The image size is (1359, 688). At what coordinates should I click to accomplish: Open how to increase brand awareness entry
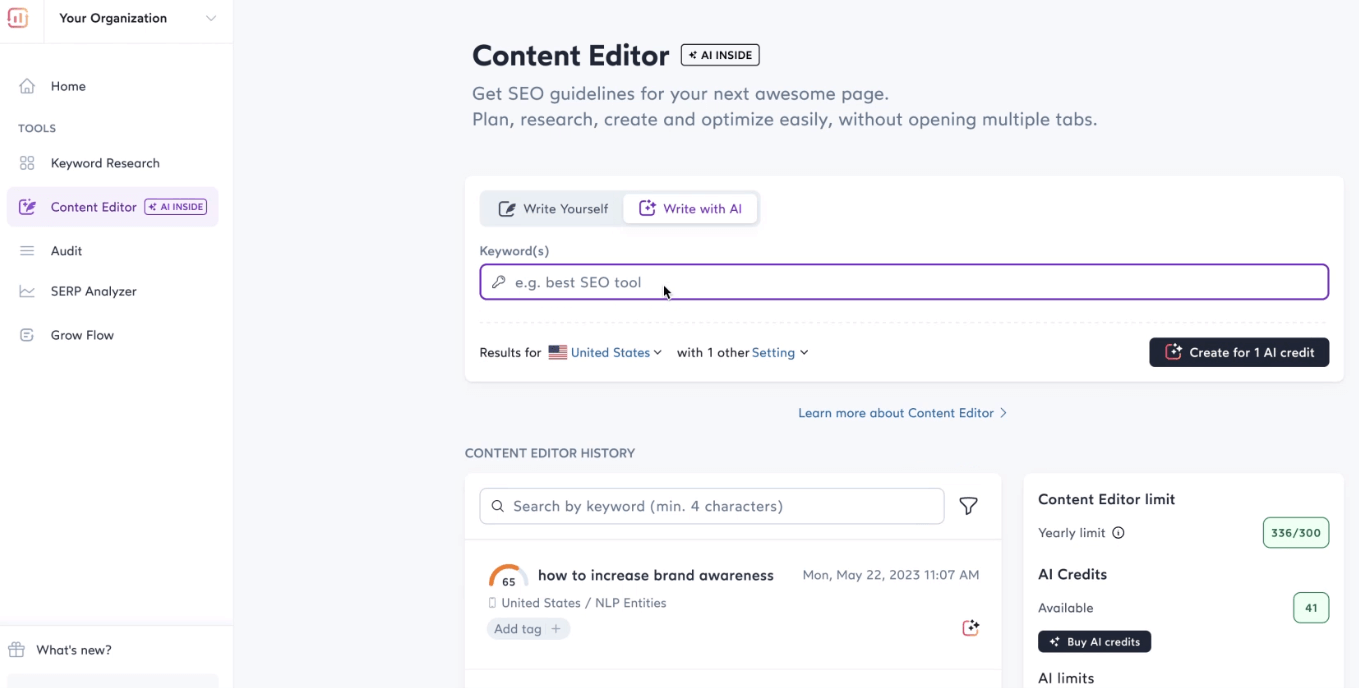coord(656,575)
